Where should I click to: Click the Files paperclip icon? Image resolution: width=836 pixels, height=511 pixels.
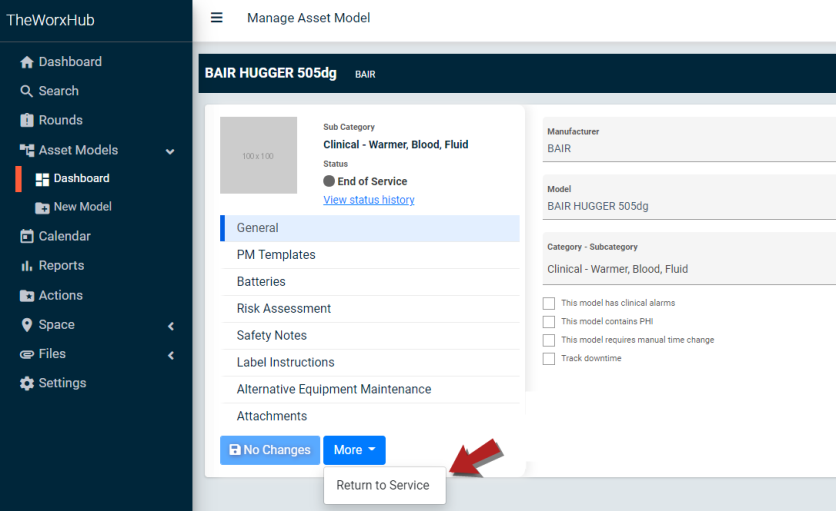pyautogui.click(x=27, y=354)
